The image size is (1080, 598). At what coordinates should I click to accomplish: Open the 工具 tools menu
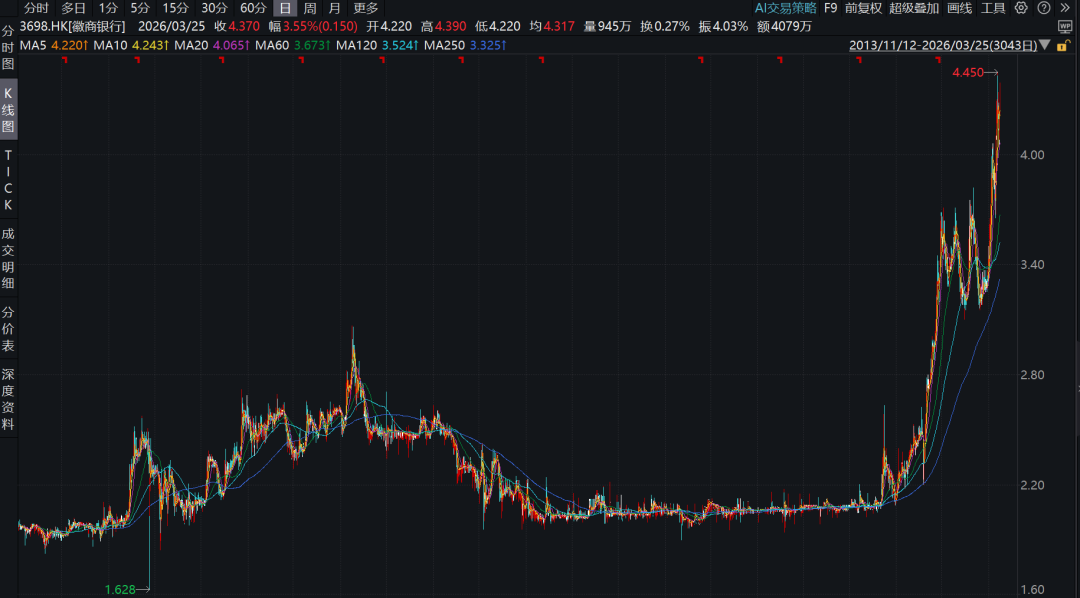pos(993,8)
